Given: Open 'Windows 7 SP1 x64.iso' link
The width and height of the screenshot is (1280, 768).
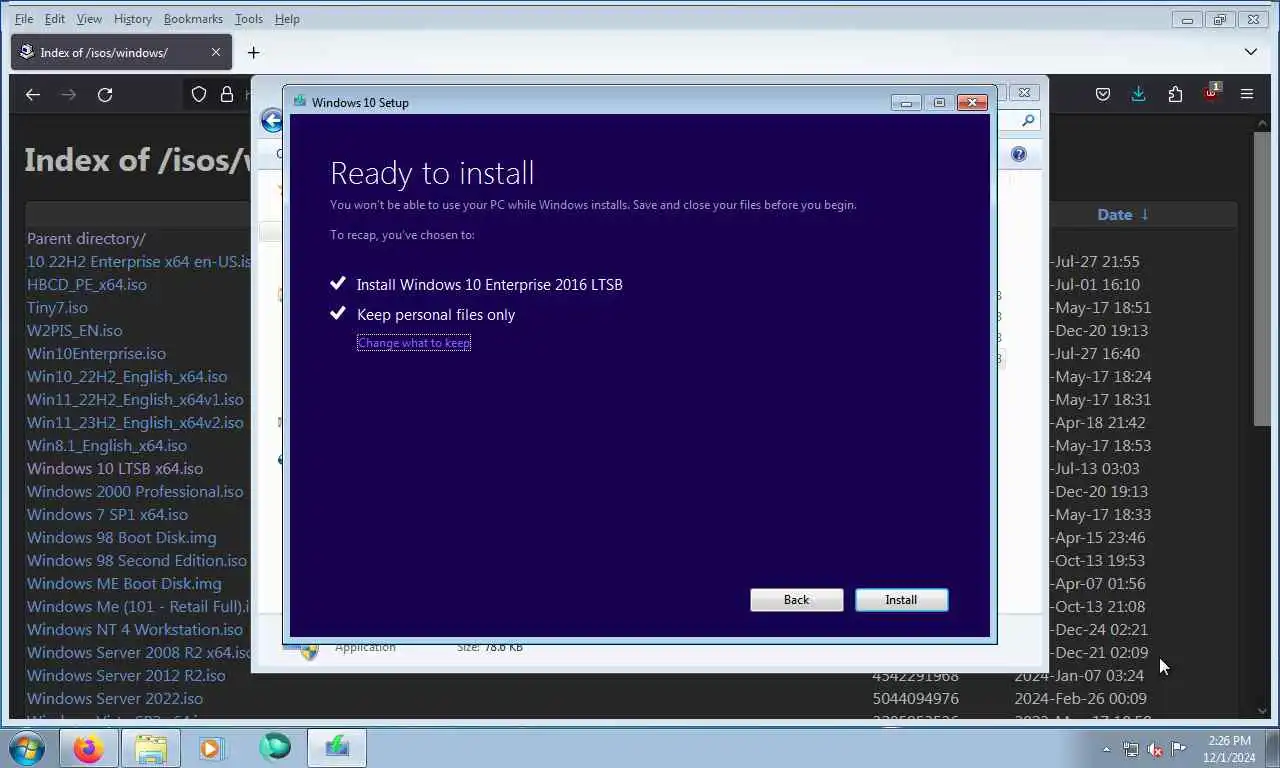Looking at the screenshot, I should click(107, 514).
